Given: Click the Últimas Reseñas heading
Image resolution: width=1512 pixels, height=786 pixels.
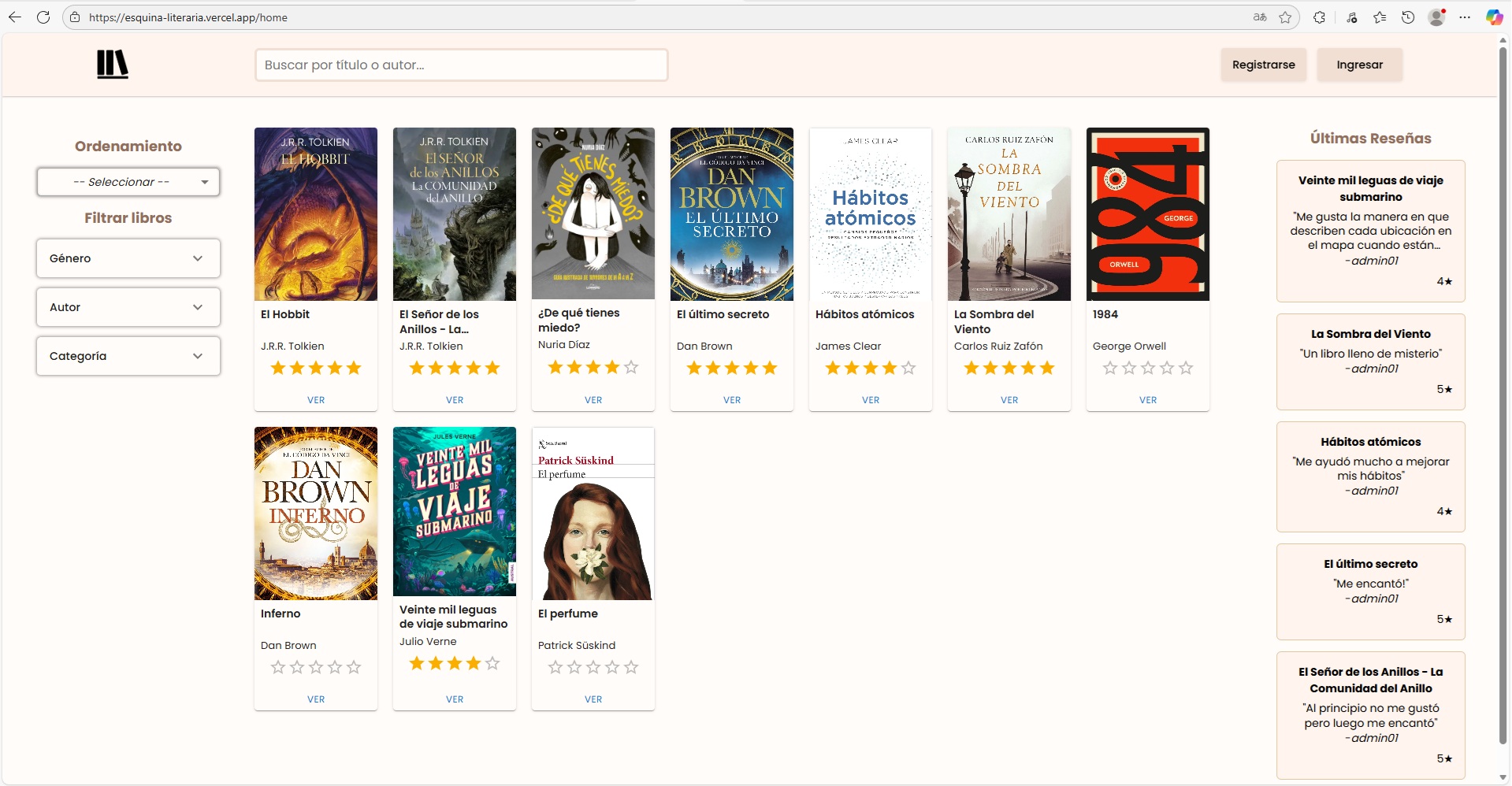Looking at the screenshot, I should [x=1371, y=139].
